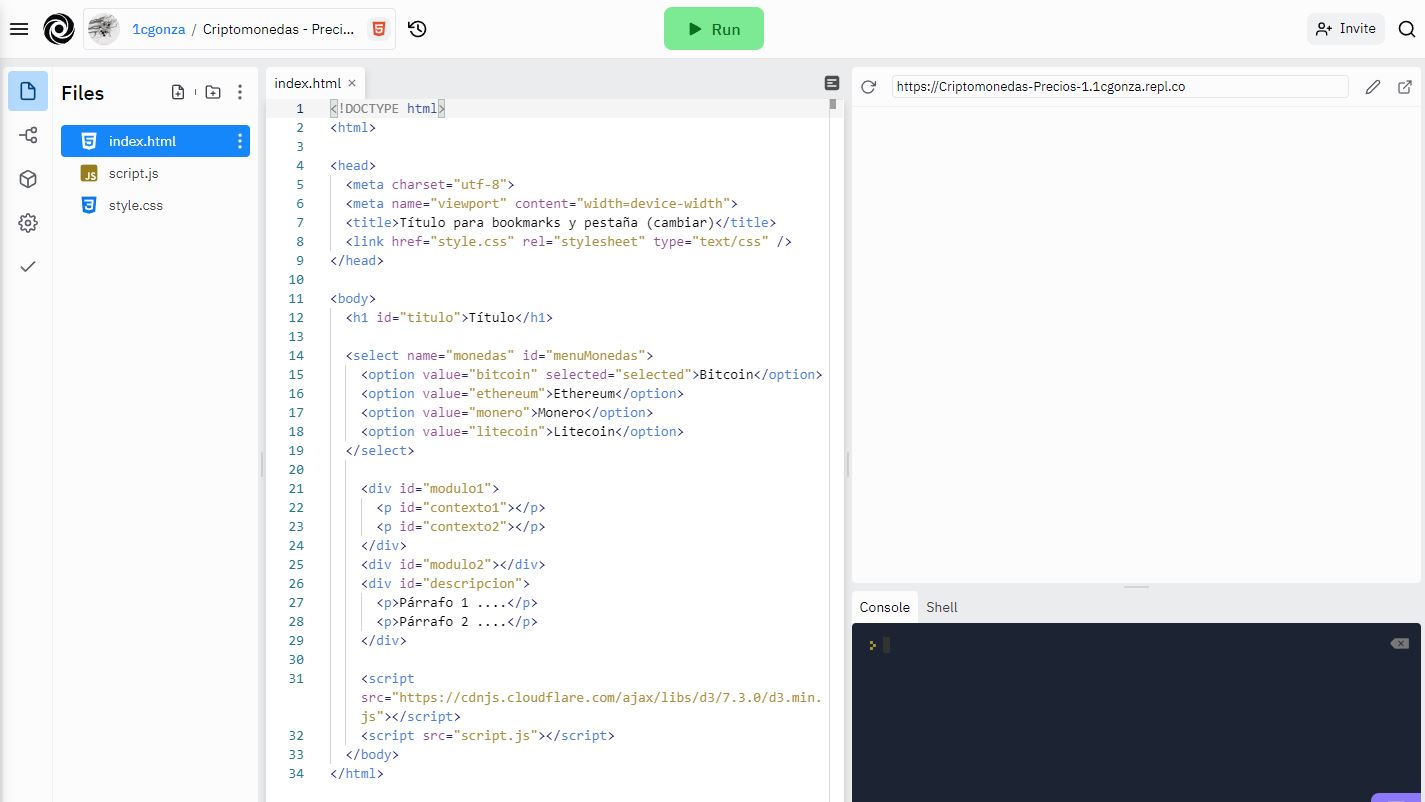Open the Settings gear sidebar icon

(28, 223)
